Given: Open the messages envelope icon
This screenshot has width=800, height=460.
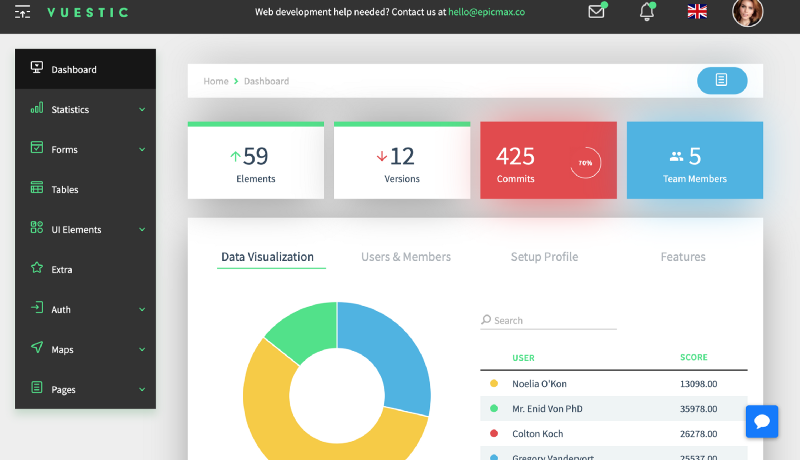Looking at the screenshot, I should point(596,11).
